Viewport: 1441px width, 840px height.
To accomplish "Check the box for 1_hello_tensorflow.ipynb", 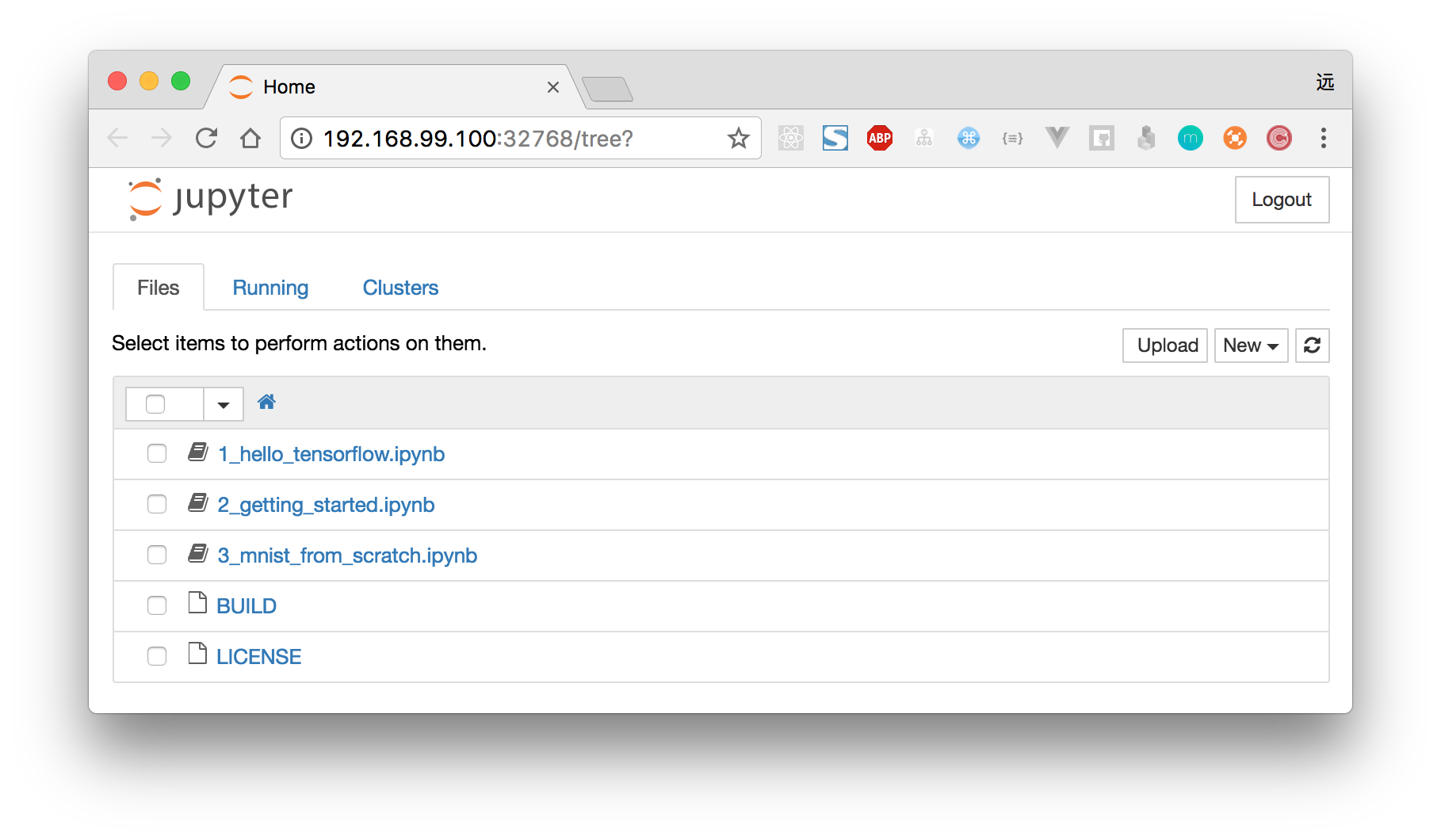I will 157,453.
